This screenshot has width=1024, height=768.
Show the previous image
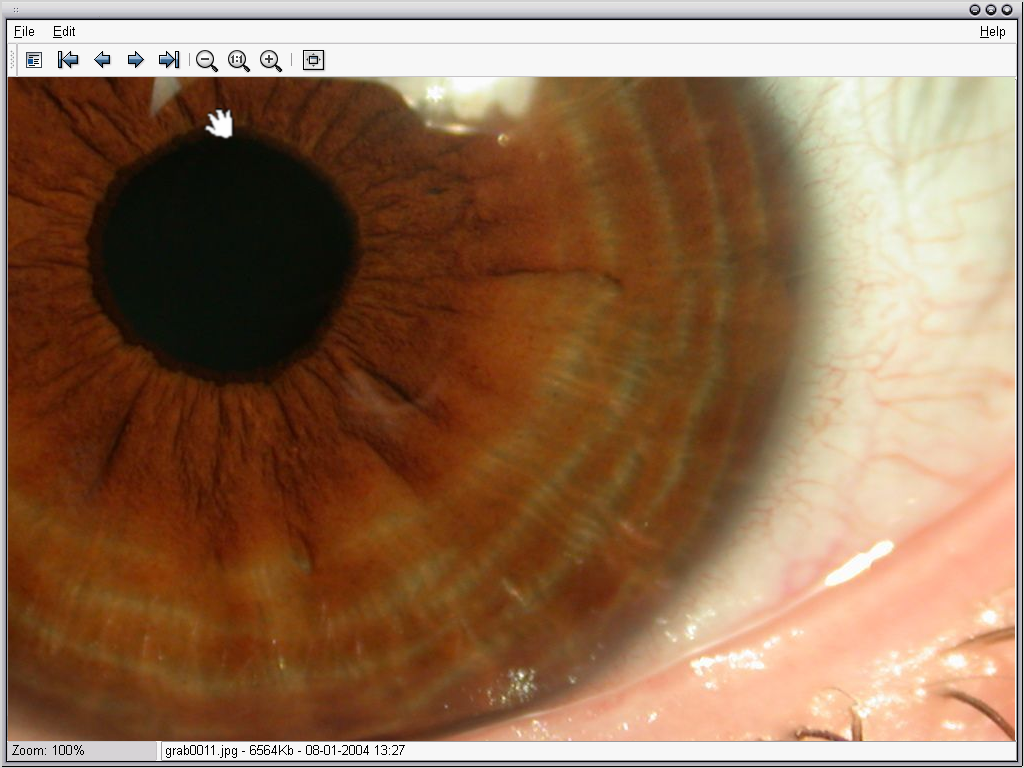(102, 60)
